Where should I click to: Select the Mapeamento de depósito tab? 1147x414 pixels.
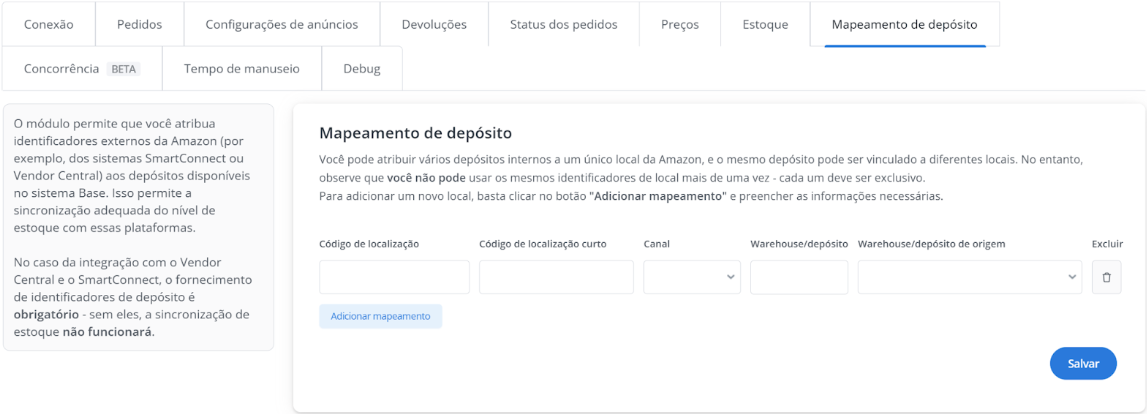(x=904, y=24)
